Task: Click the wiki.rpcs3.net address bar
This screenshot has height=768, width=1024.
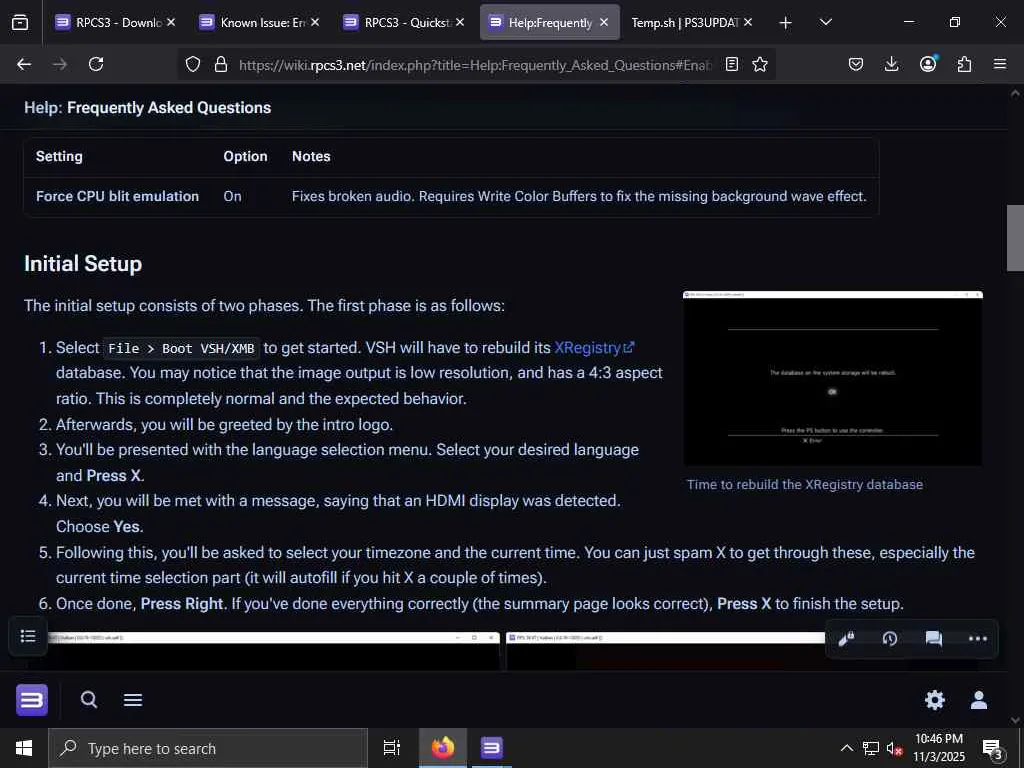Action: (x=474, y=65)
